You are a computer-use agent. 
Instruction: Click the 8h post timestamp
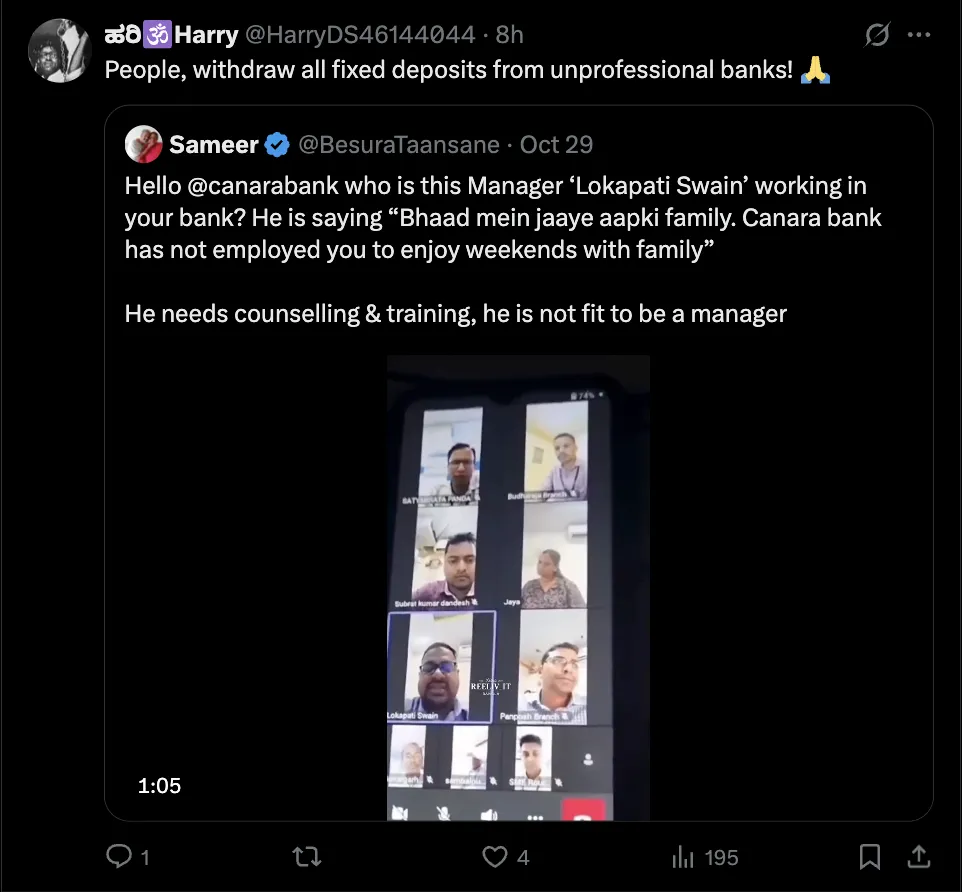coord(510,36)
